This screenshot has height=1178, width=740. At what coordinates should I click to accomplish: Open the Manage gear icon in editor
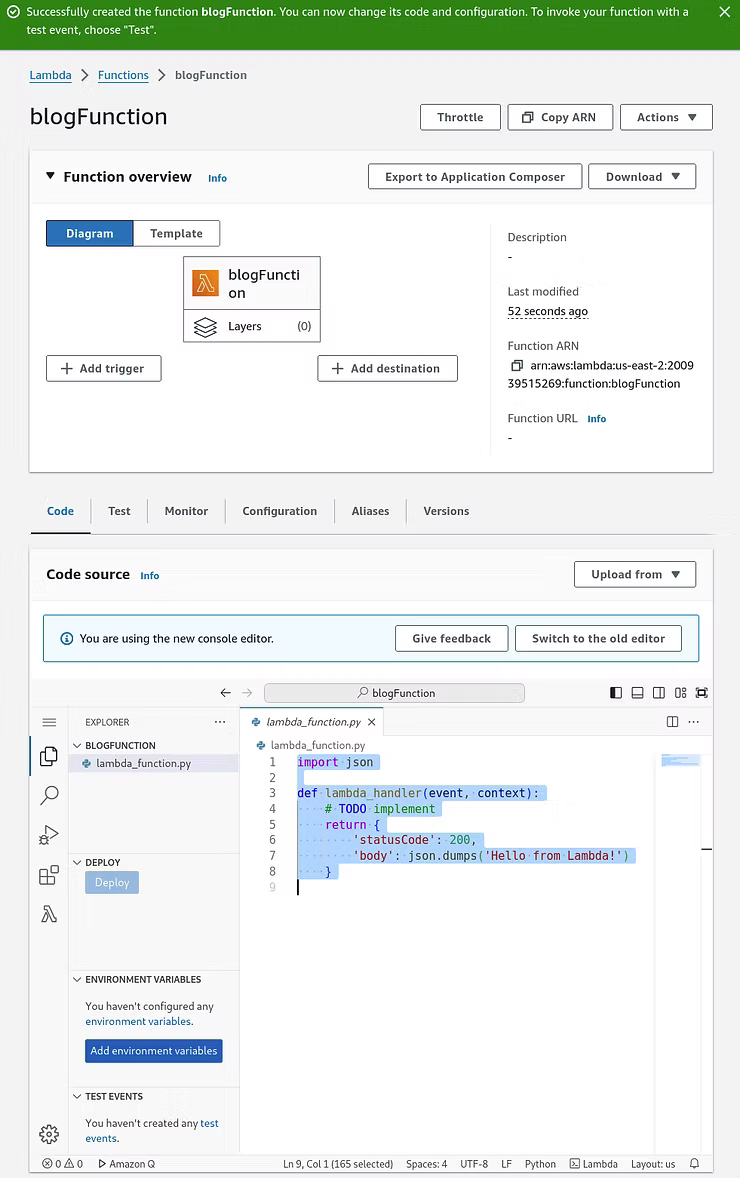[49, 1134]
